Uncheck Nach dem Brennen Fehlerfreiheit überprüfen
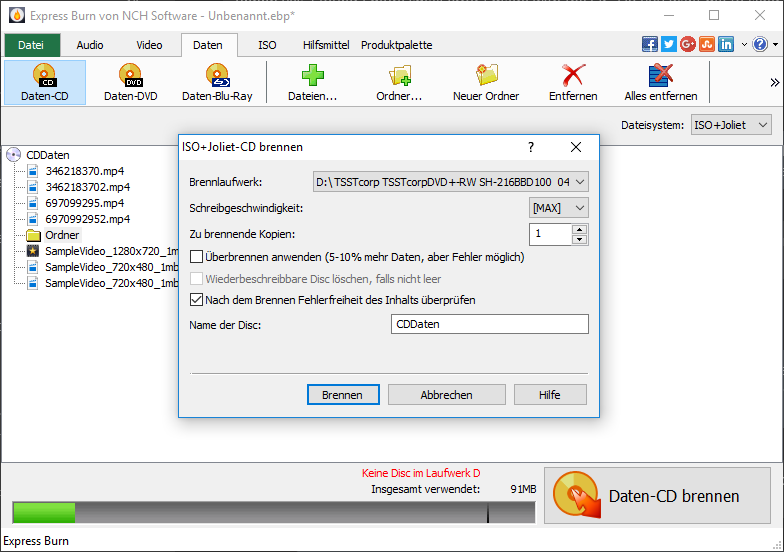Screen dimensions: 784x552 196,300
